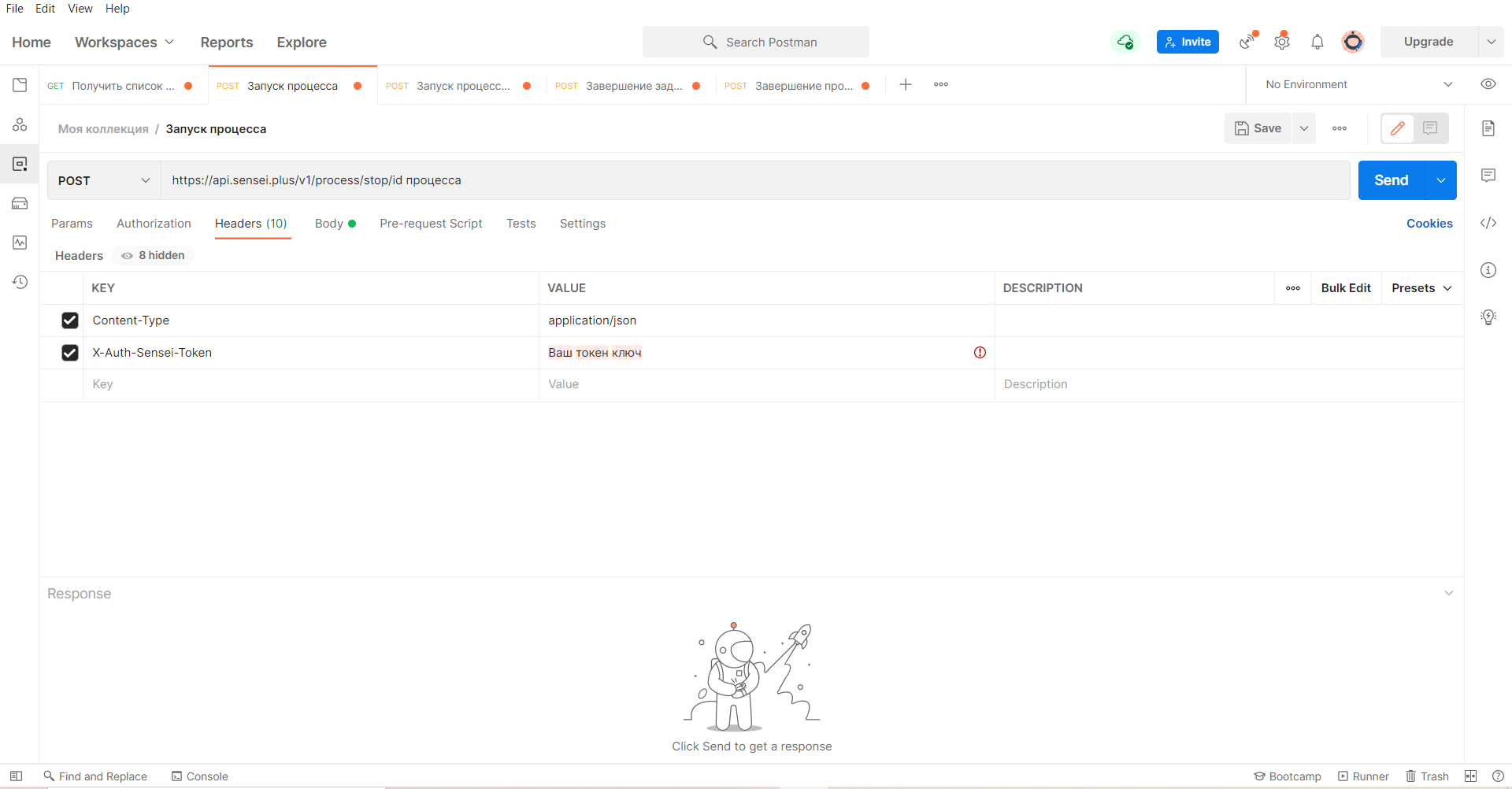The image size is (1512, 789).
Task: Open the No Environment selector
Action: click(1358, 84)
